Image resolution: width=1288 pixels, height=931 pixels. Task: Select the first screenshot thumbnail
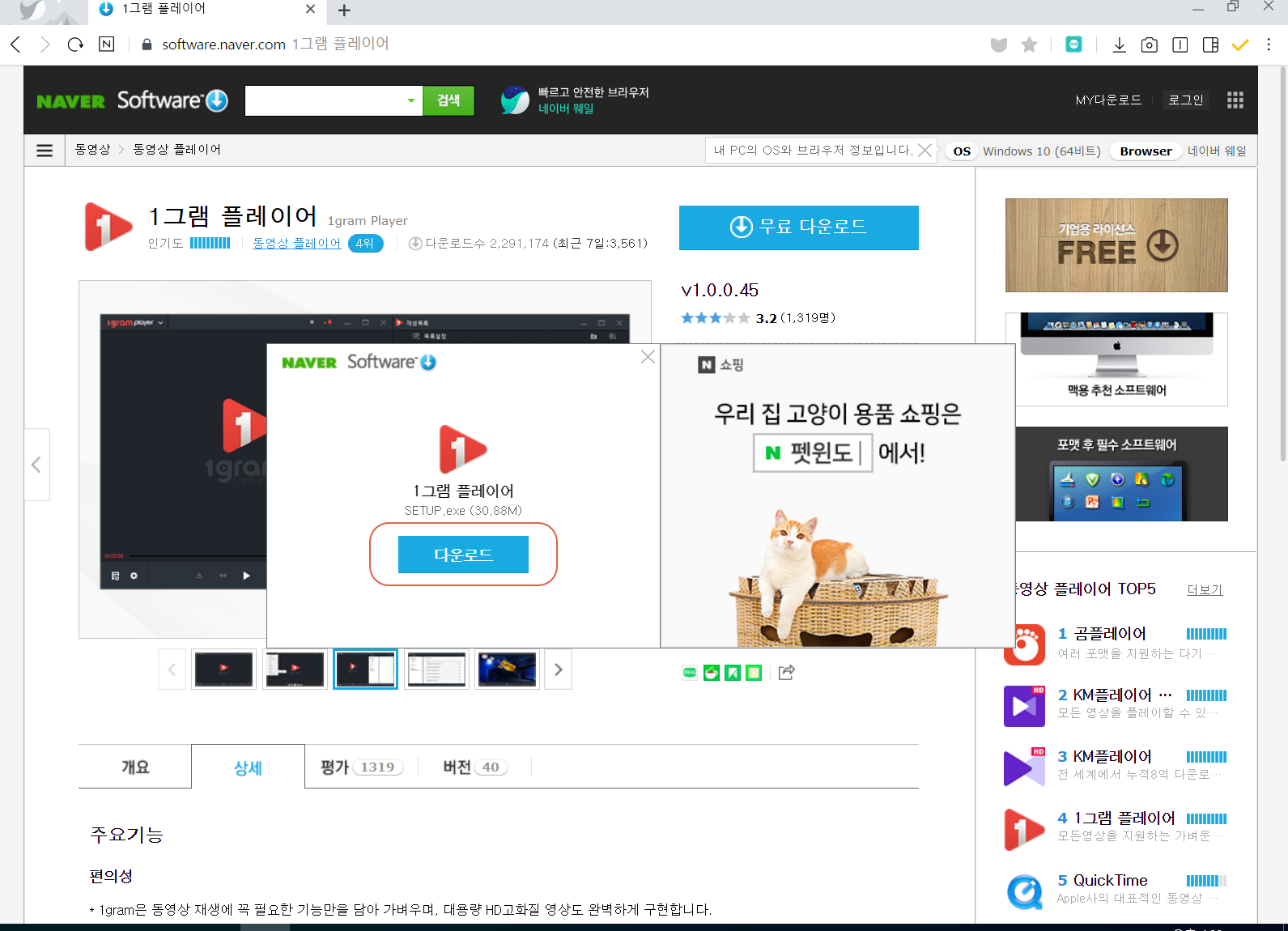pos(224,670)
